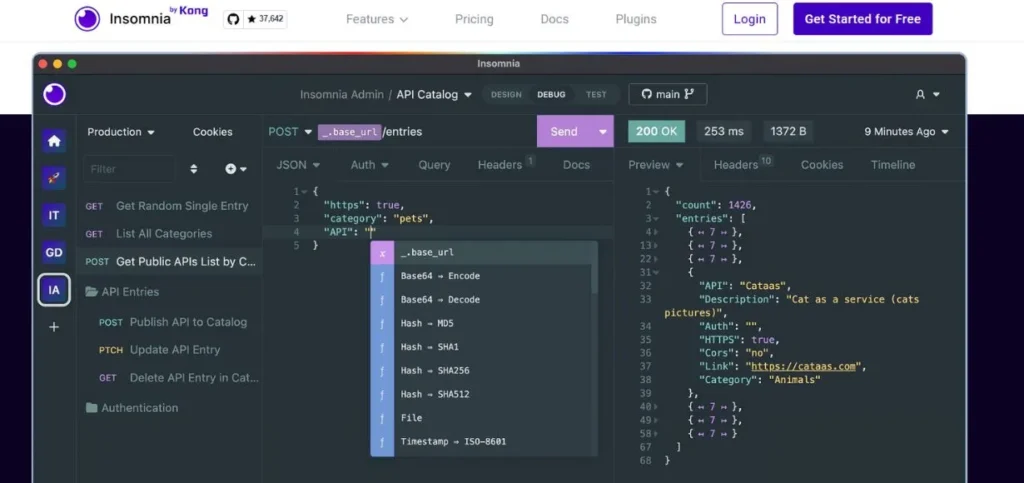Open Cookies manager in sidebar
This screenshot has width=1024, height=483.
pos(212,132)
